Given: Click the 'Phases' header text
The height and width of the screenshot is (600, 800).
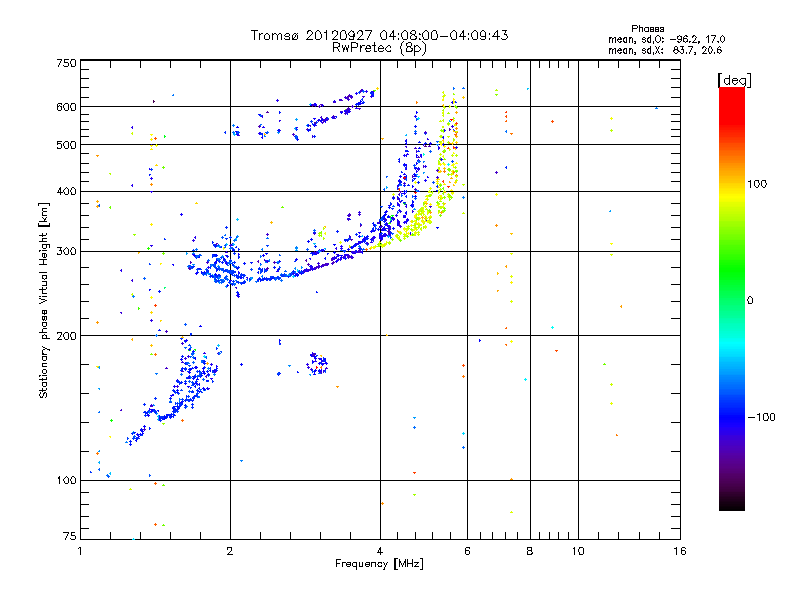Looking at the screenshot, I should pos(647,29).
